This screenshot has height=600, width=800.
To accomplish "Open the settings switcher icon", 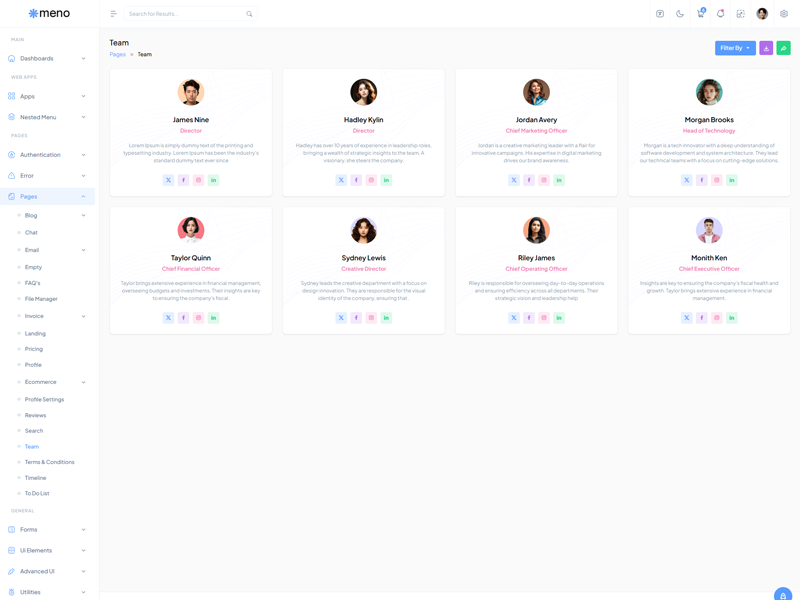I will [784, 14].
